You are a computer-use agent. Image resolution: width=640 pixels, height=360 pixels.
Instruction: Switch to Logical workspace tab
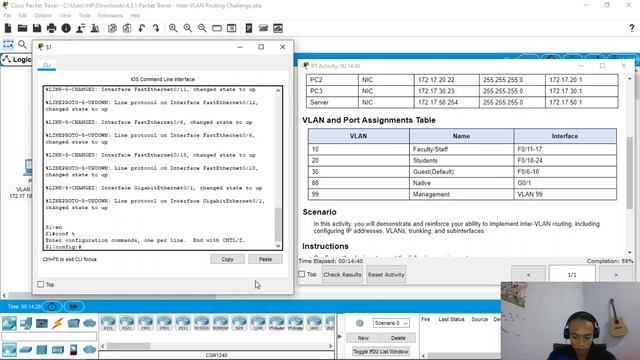click(x=17, y=60)
